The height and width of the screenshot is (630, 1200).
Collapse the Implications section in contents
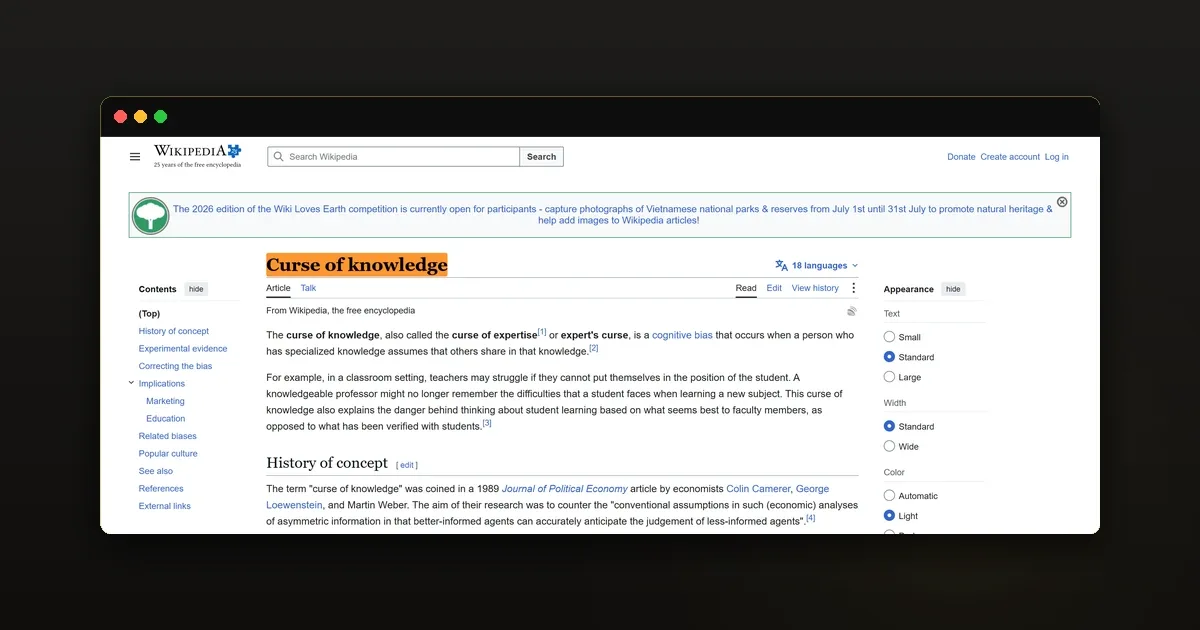131,383
